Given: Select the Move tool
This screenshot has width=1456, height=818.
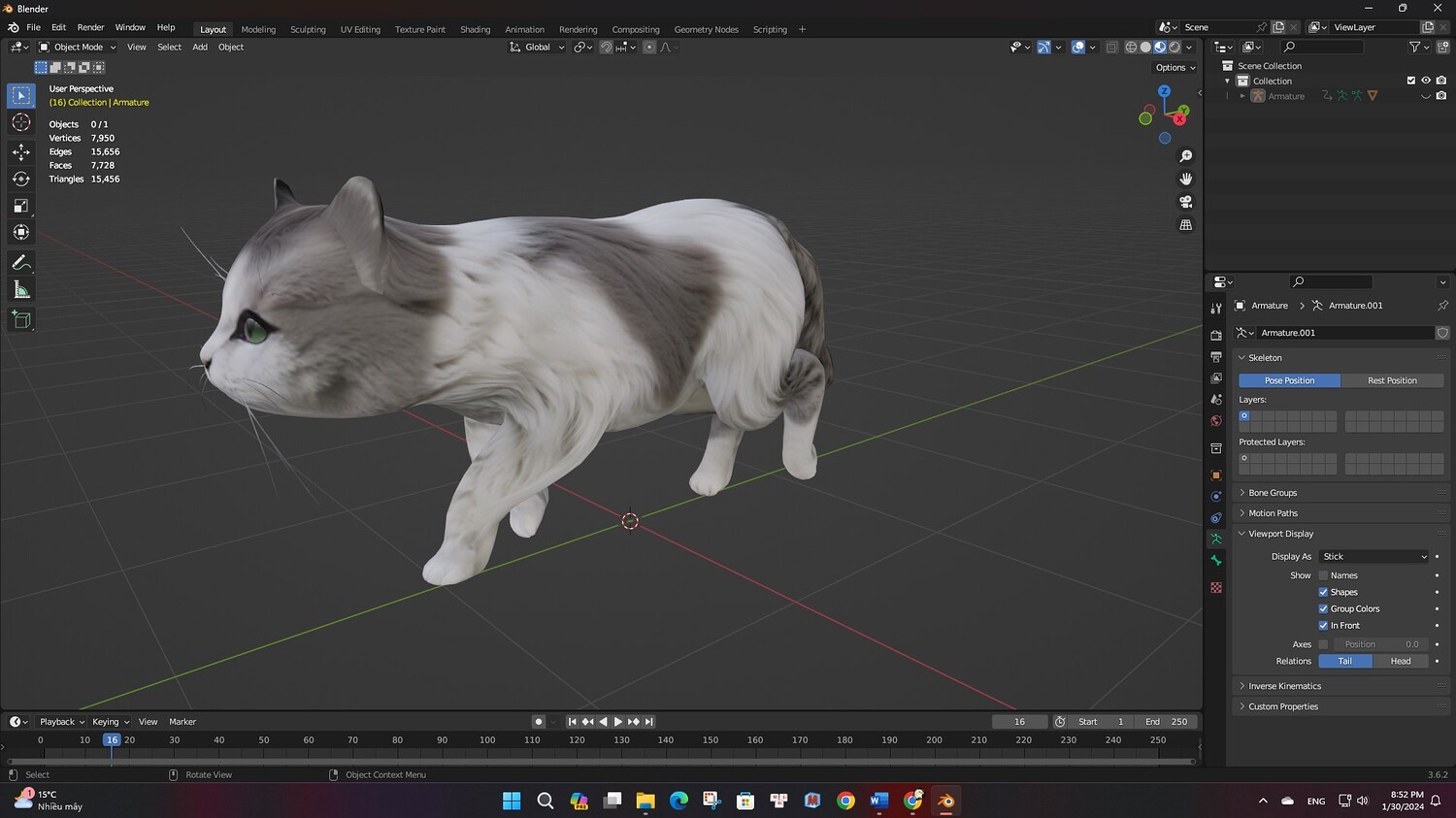Looking at the screenshot, I should tap(21, 151).
